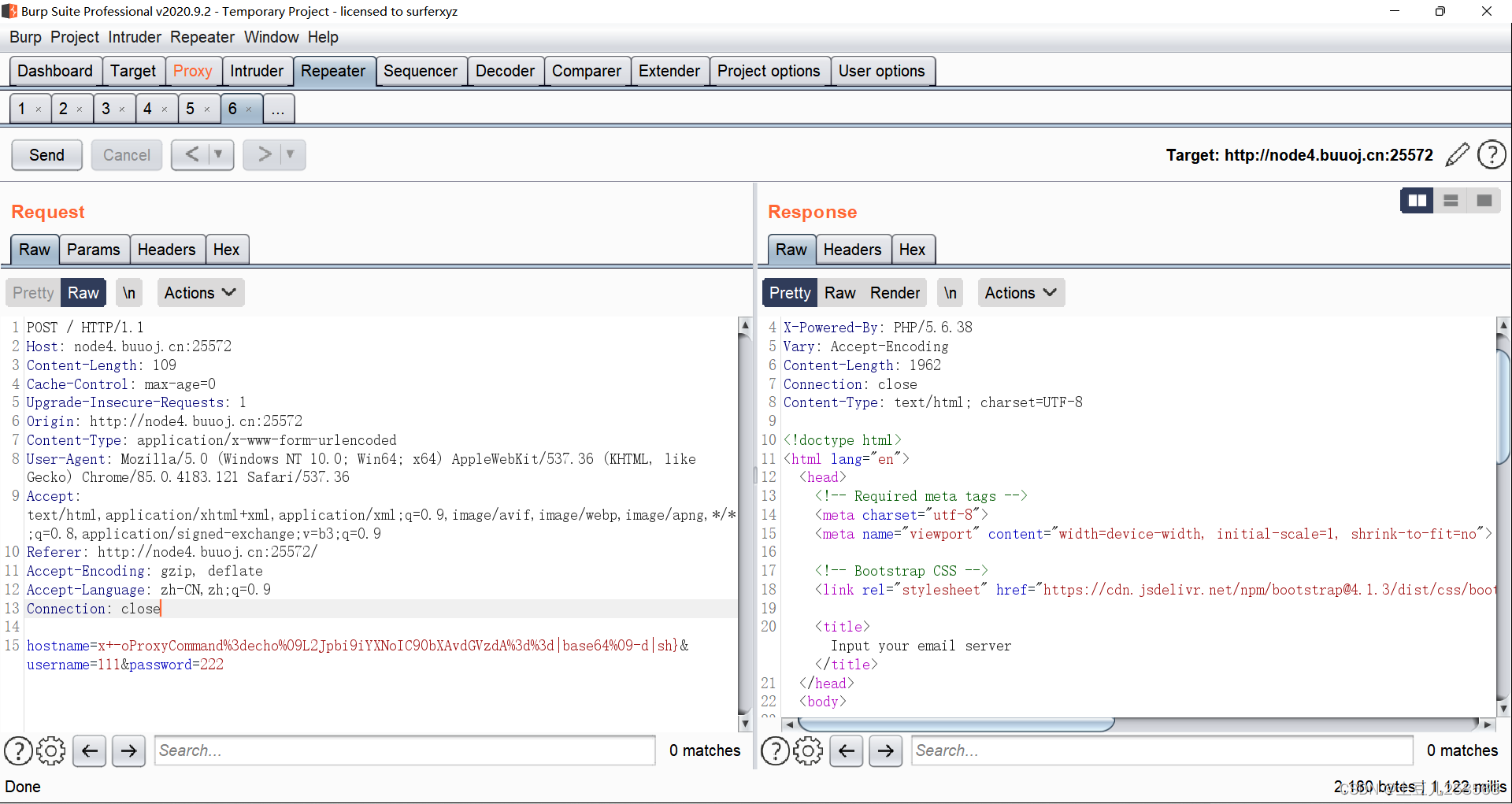The width and height of the screenshot is (1512, 804).
Task: Open the Project menu
Action: [x=75, y=37]
